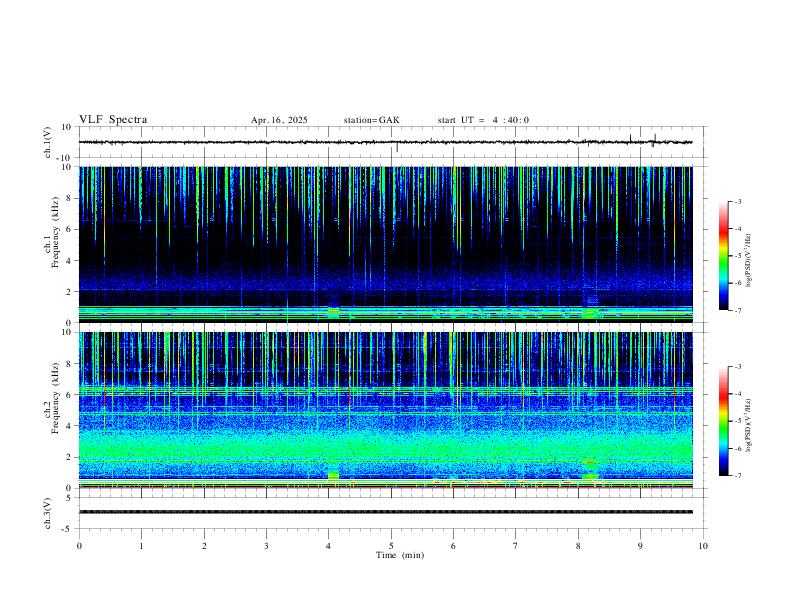
Task: Click the "-6" tick on ch.2 color bar
Action: pyautogui.click(x=737, y=448)
